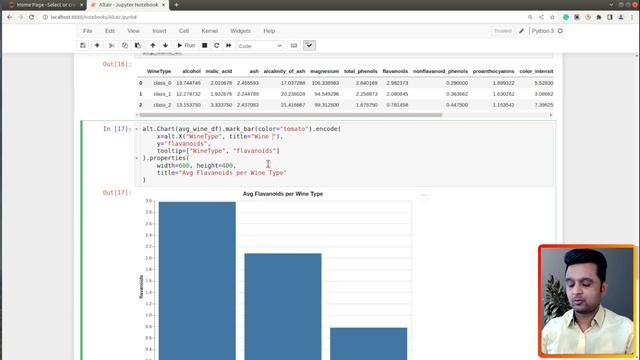Save notebook with the floppy disk icon
This screenshot has width=640, height=360.
coord(83,46)
